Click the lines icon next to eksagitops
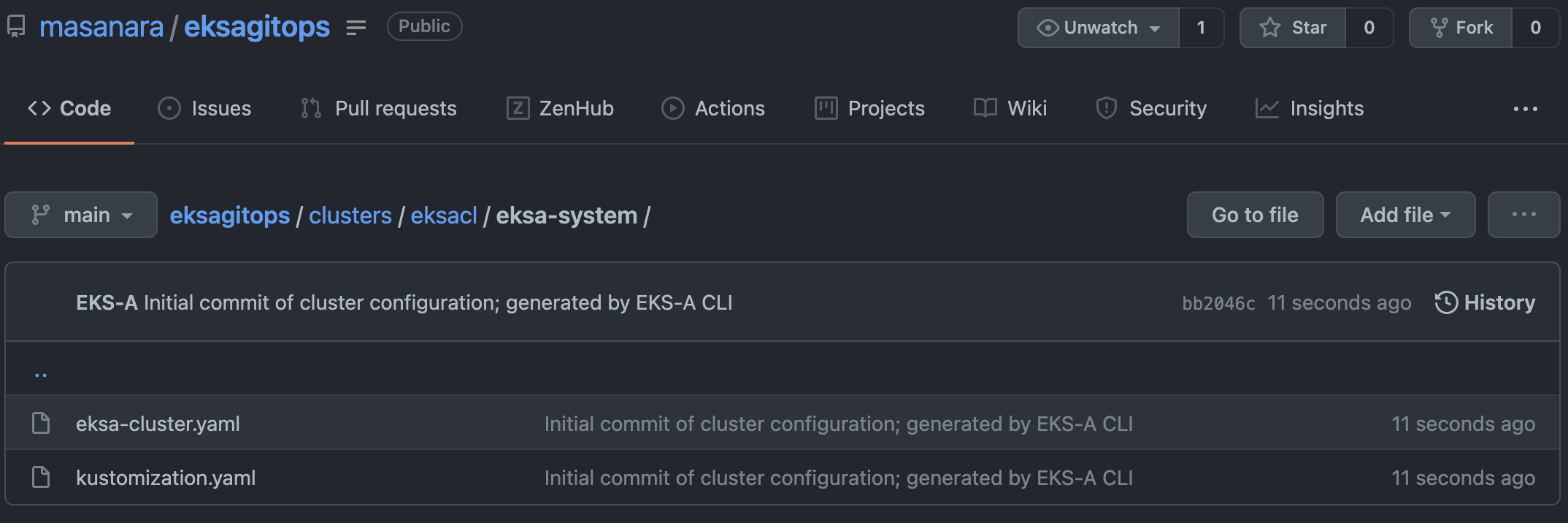This screenshot has width=1568, height=523. coord(356,28)
